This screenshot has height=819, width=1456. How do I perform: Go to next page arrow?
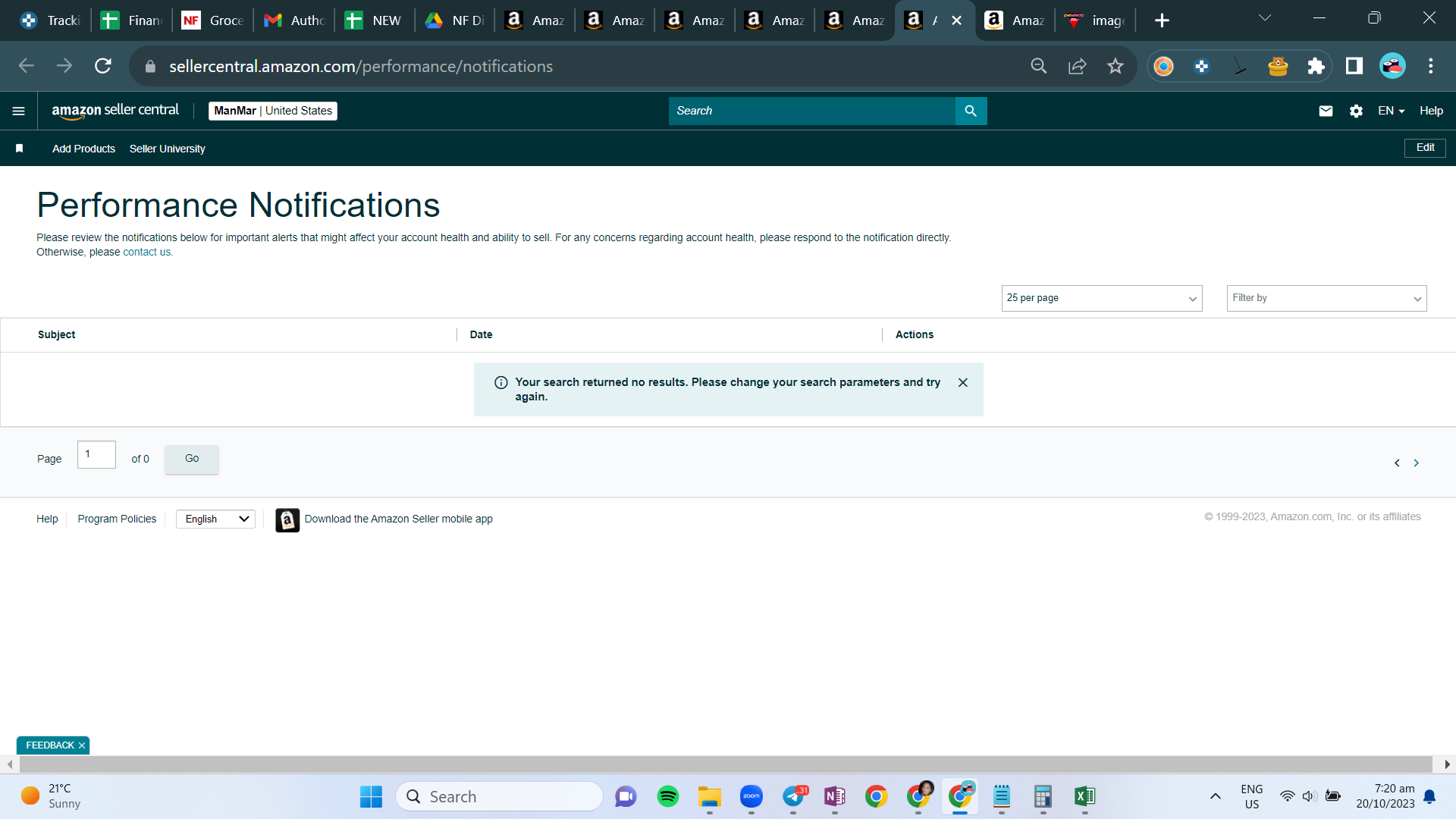pyautogui.click(x=1416, y=463)
